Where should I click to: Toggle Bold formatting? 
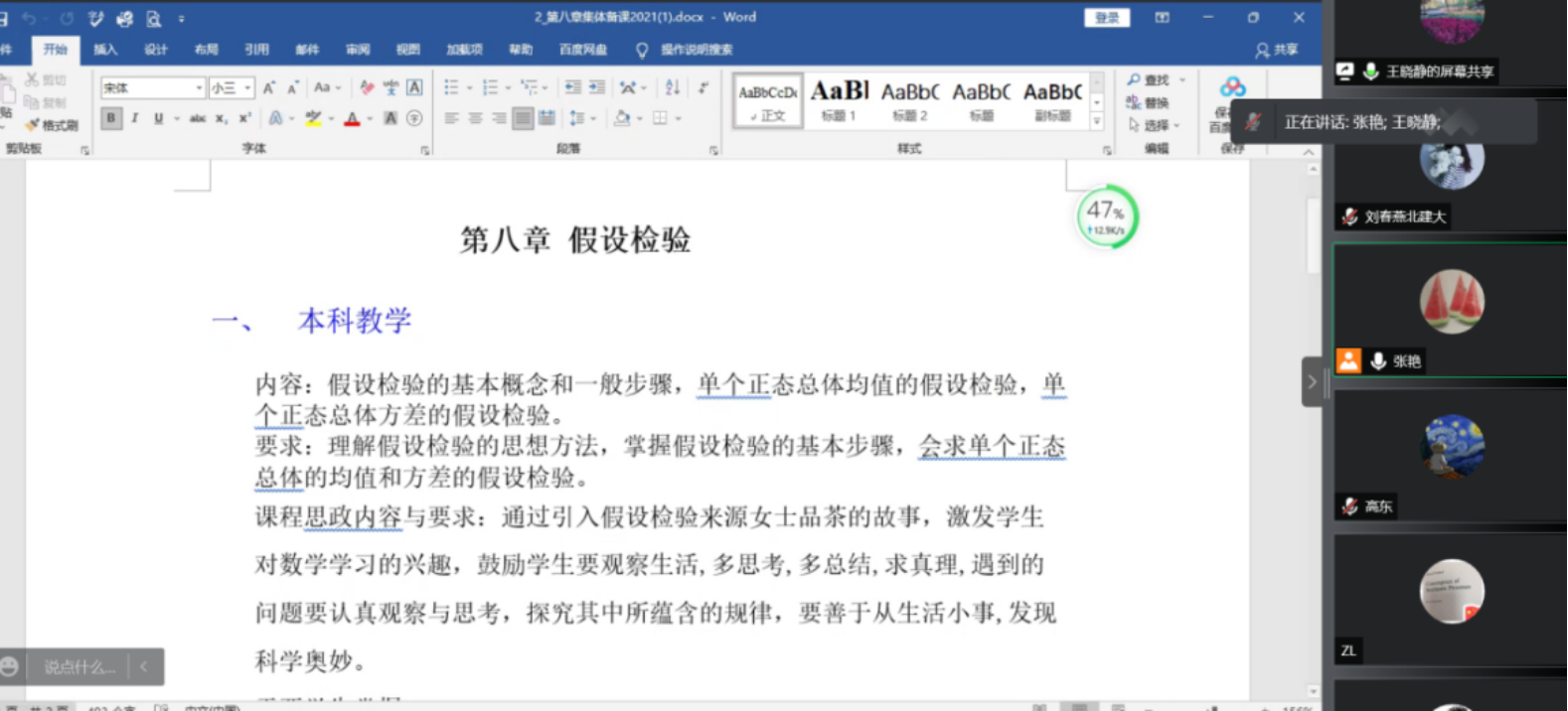111,119
